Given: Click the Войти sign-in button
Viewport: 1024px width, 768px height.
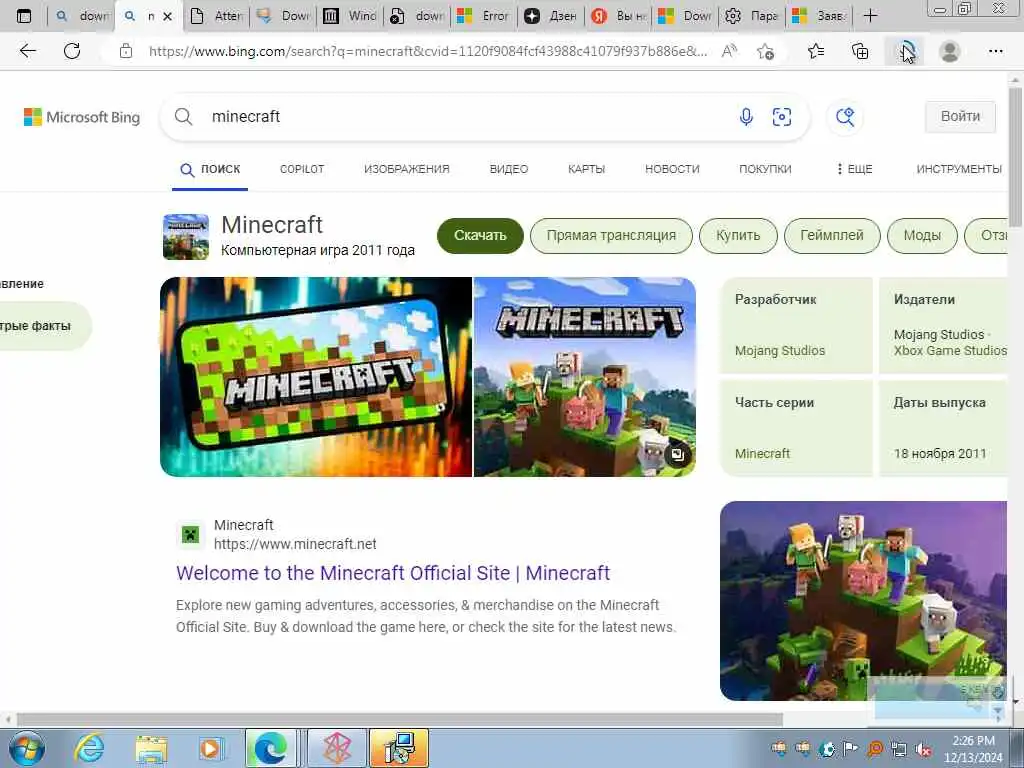Looking at the screenshot, I should tap(960, 117).
